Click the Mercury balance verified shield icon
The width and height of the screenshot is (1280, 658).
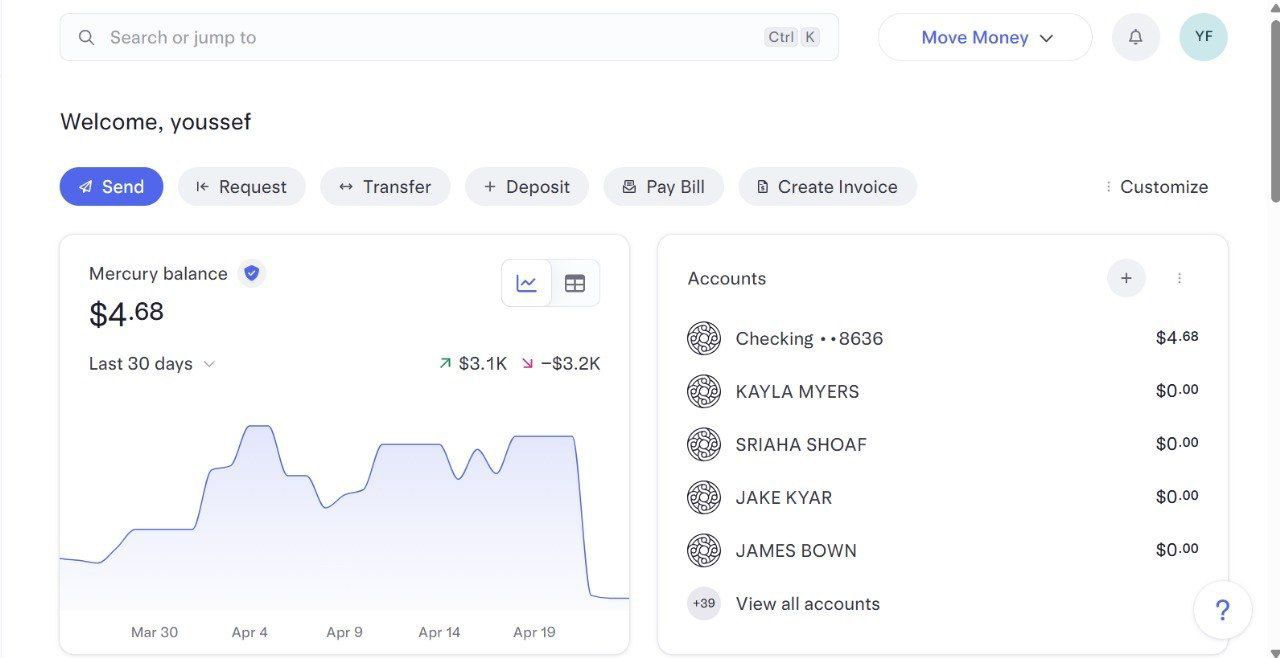coord(252,273)
